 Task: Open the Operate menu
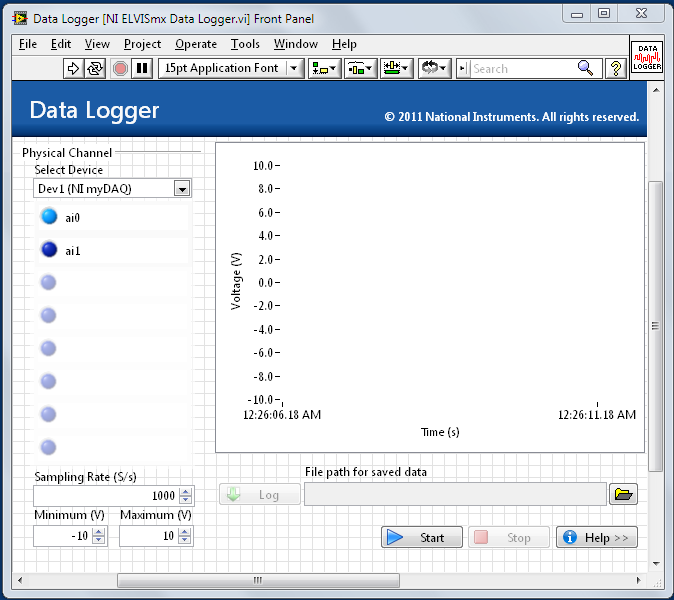195,44
